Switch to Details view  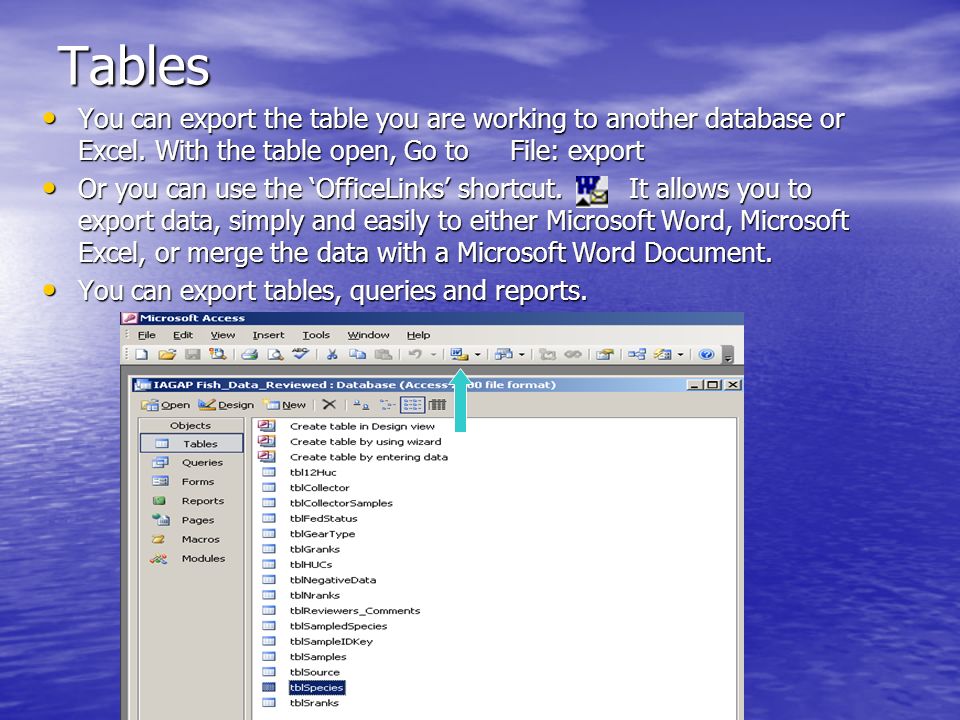point(437,405)
